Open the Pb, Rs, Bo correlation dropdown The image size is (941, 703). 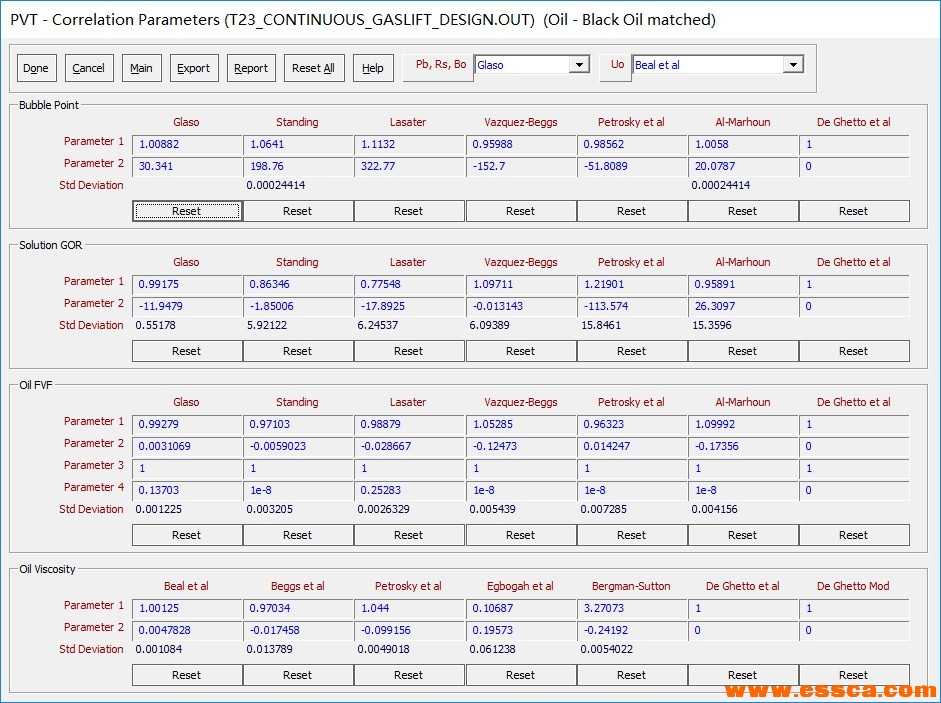coord(578,65)
